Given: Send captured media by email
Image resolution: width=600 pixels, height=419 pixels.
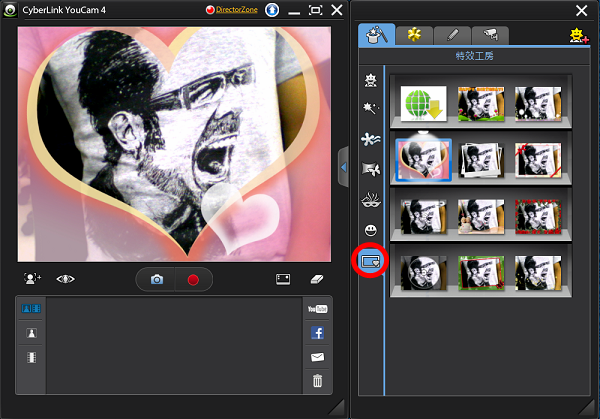Looking at the screenshot, I should tap(317, 357).
